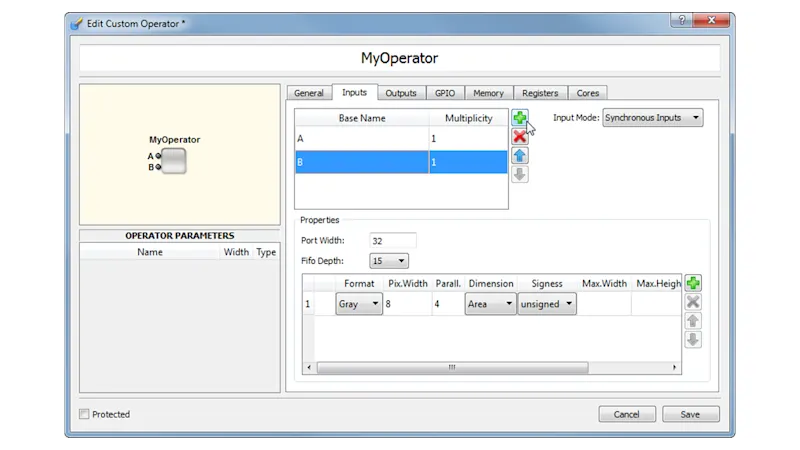Delete selected input port with red X
The image size is (800, 450).
tap(520, 137)
